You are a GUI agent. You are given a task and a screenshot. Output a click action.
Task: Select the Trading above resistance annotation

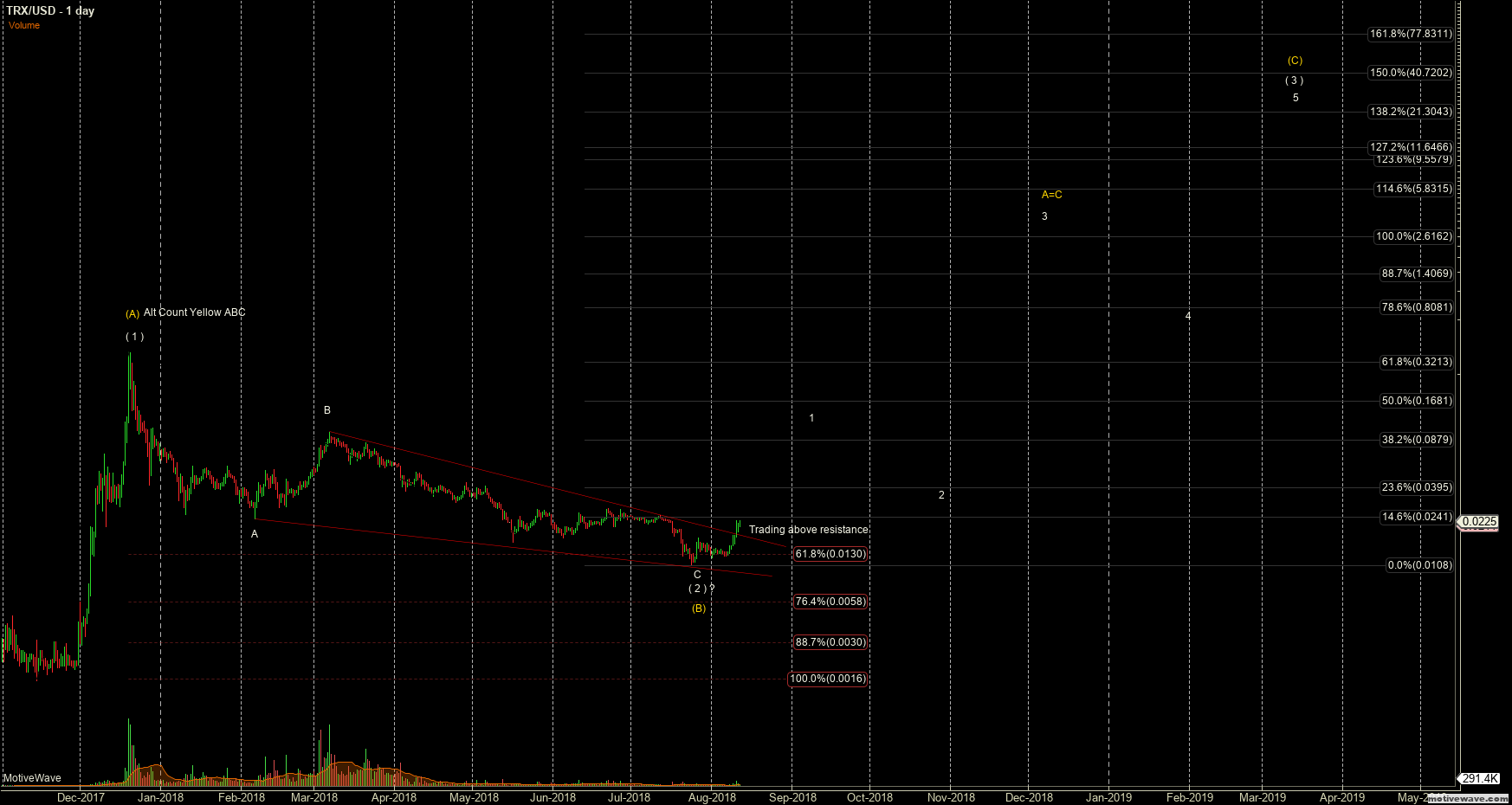(808, 529)
